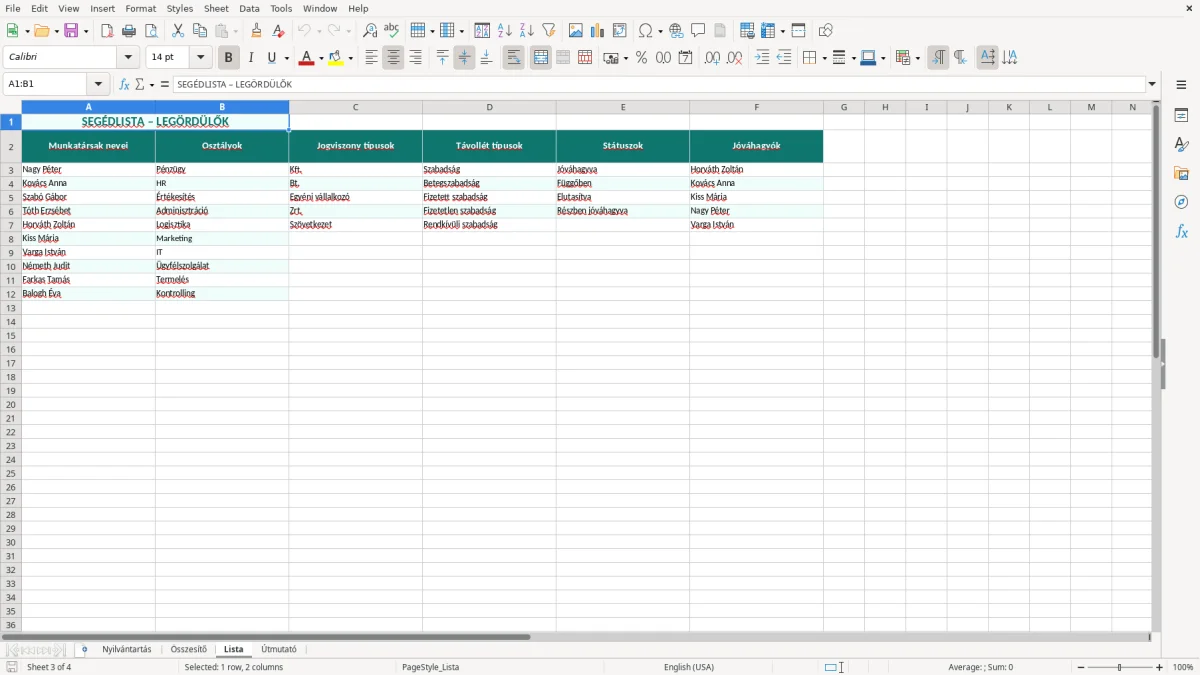Click the Clear Direct Formatting icon

pyautogui.click(x=279, y=31)
